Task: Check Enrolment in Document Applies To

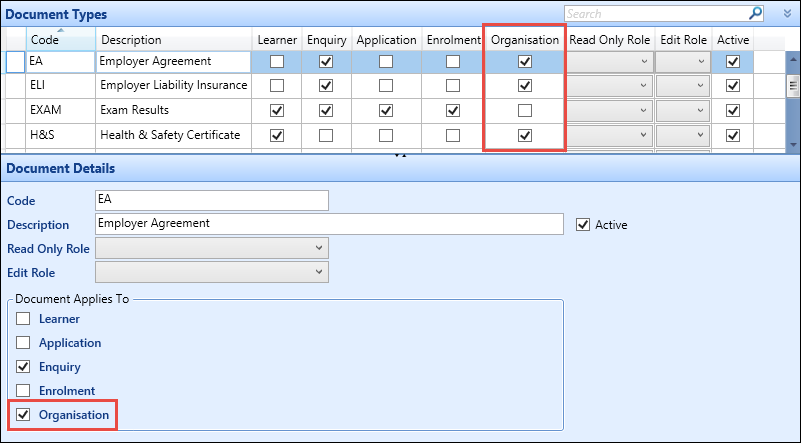Action: point(23,391)
